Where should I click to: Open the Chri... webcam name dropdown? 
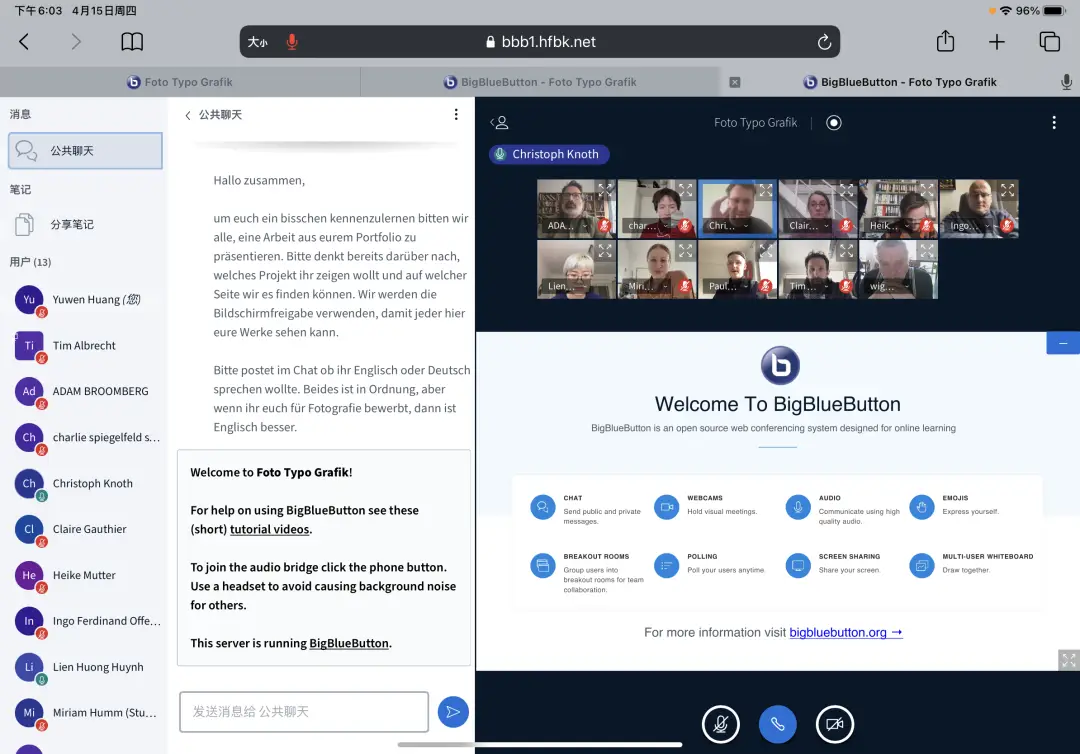click(x=729, y=226)
